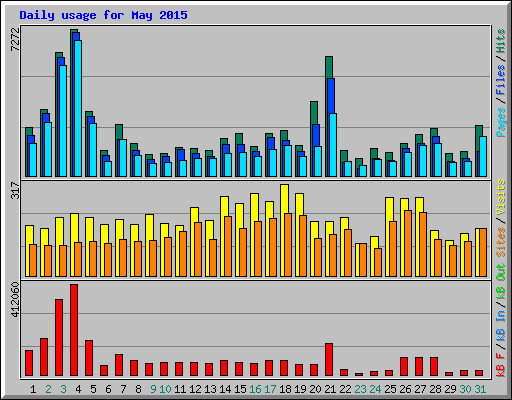Click day 8 axis label

(x=138, y=389)
